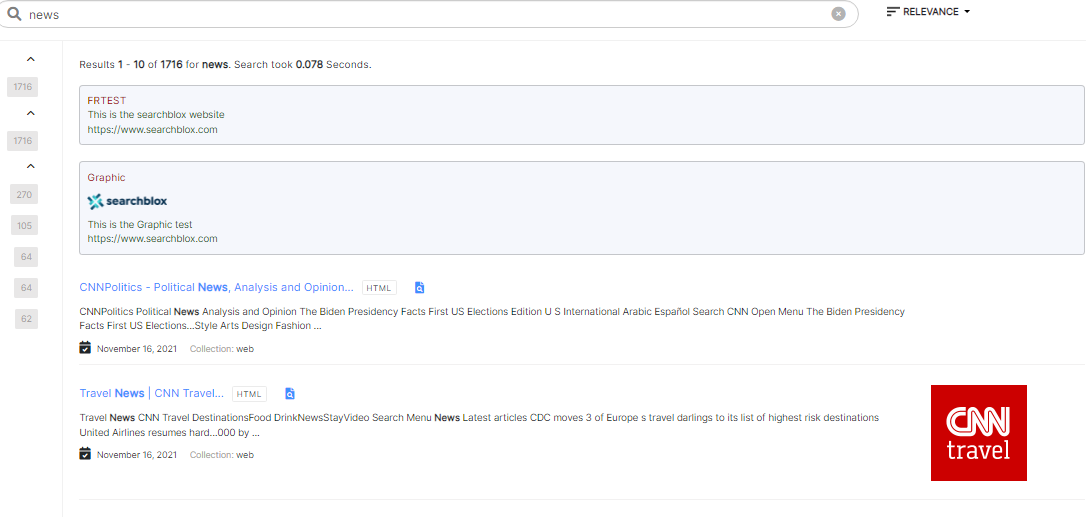This screenshot has width=1086, height=517.
Task: Select the second 1716 facet count
Action: (x=23, y=141)
